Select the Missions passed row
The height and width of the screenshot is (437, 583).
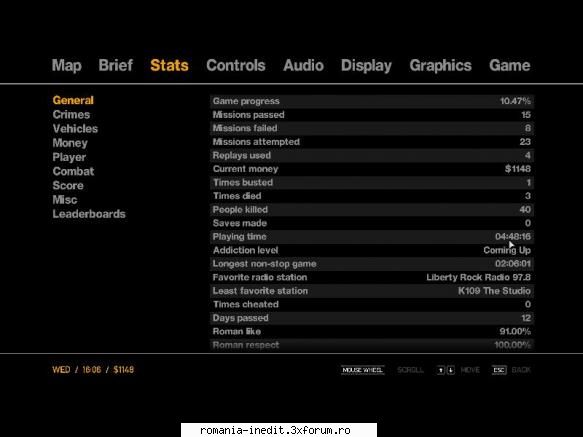coord(372,115)
